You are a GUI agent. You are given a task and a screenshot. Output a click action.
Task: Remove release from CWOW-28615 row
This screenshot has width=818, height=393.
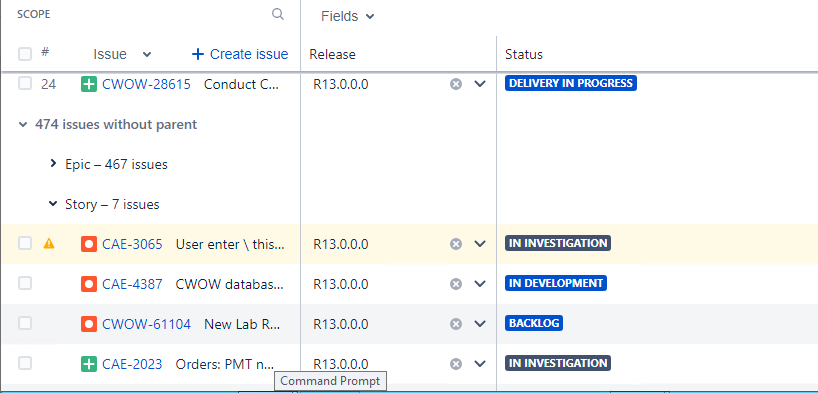tap(456, 84)
